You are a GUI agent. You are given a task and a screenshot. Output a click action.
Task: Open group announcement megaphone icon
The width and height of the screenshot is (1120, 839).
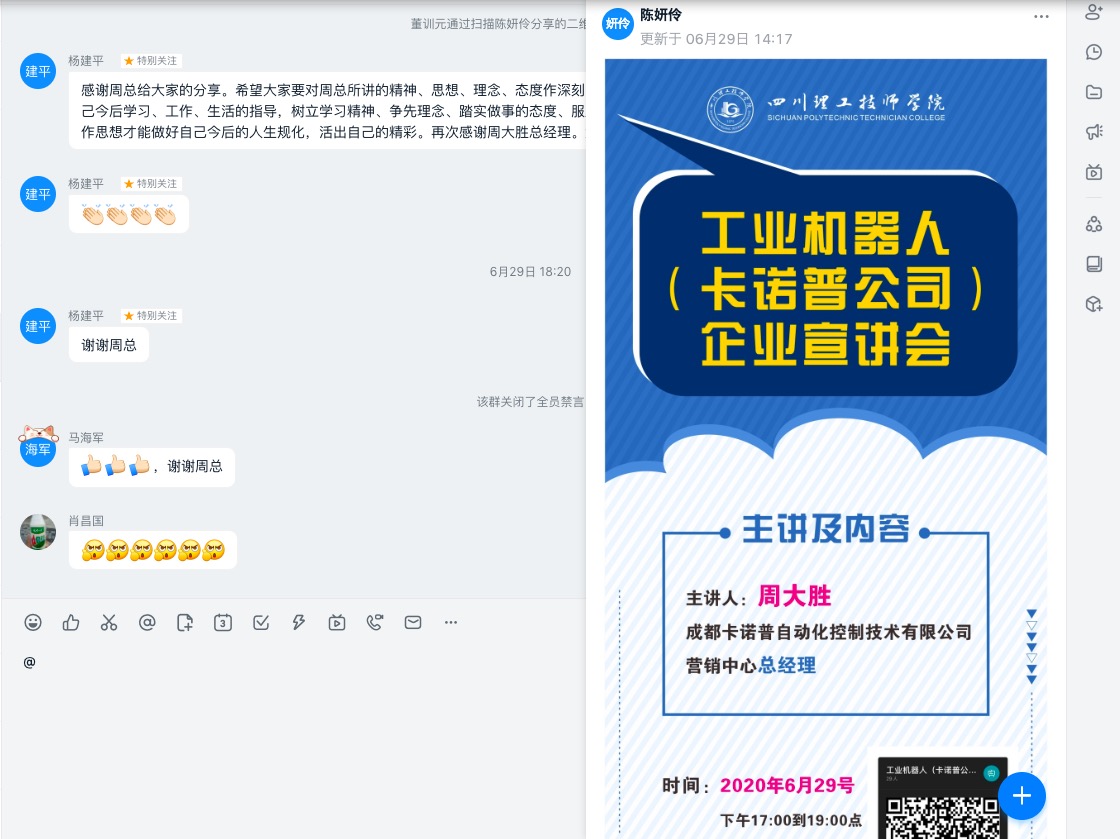tap(1094, 132)
